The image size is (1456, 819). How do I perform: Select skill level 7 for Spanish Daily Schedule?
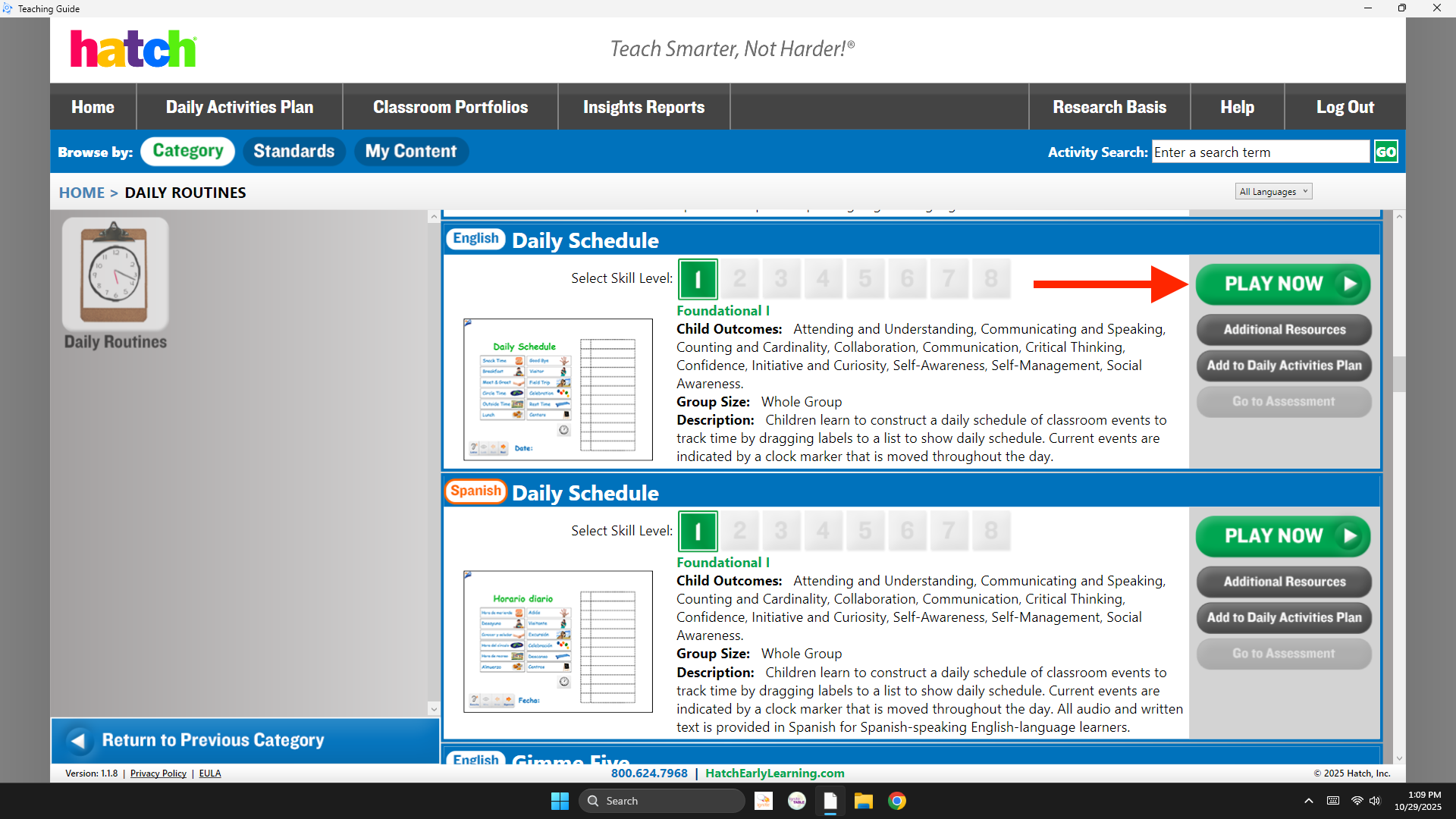click(x=949, y=531)
